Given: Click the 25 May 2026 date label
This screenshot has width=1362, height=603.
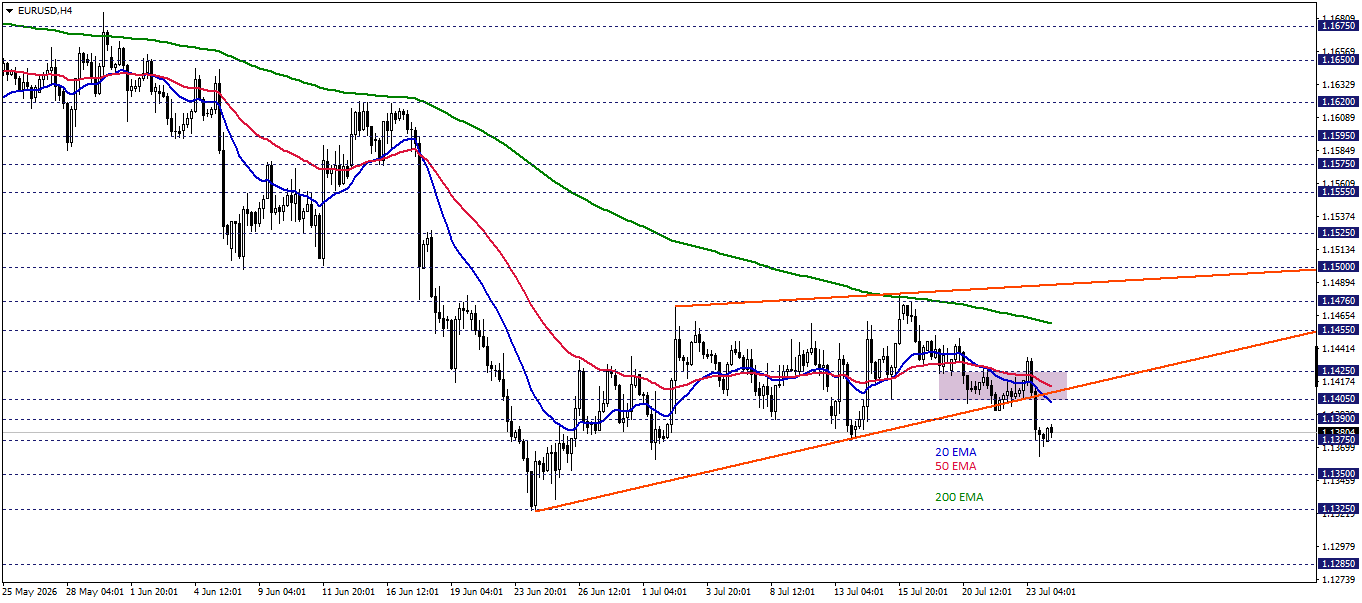Looking at the screenshot, I should [x=29, y=592].
